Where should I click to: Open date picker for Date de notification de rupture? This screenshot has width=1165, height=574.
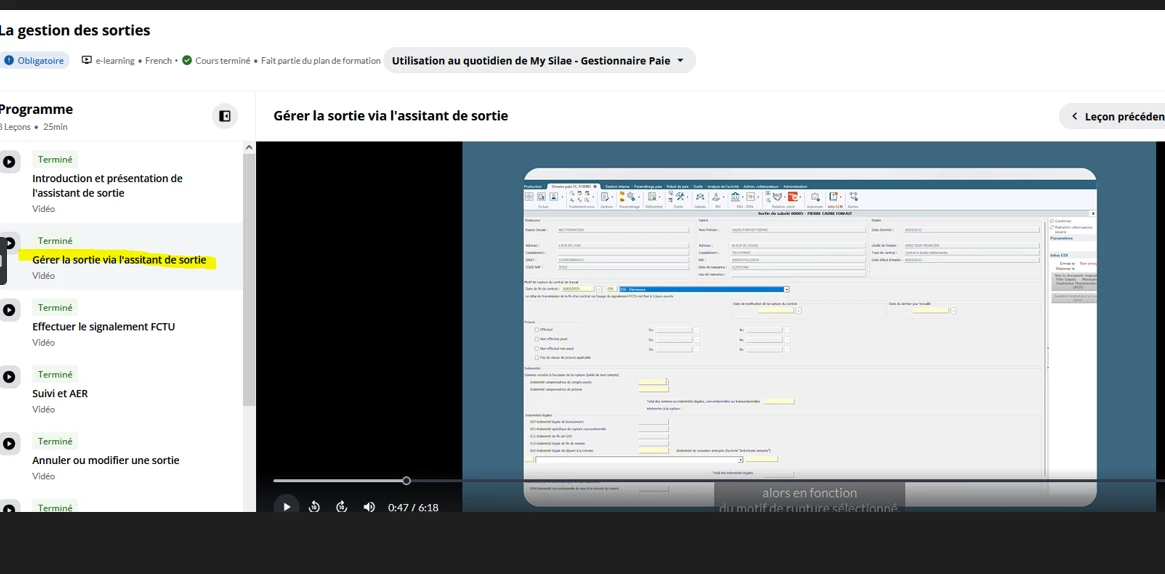tap(798, 310)
